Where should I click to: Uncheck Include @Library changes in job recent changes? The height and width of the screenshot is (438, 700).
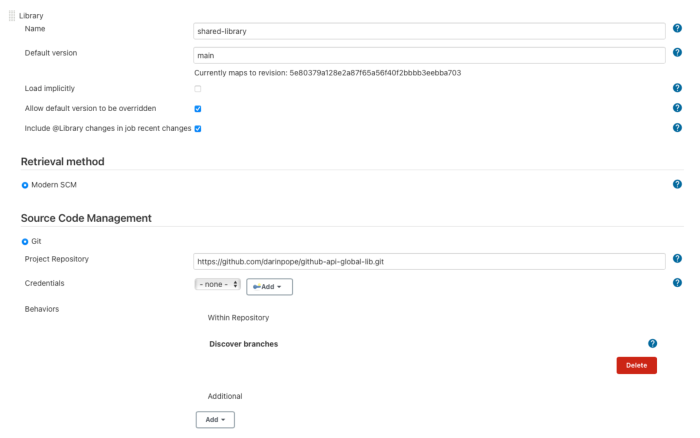tap(198, 129)
